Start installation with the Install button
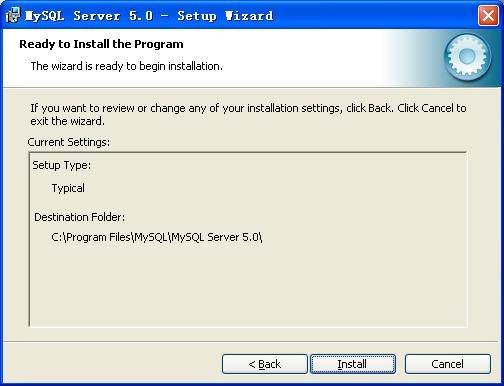This screenshot has height=386, width=504. click(353, 364)
